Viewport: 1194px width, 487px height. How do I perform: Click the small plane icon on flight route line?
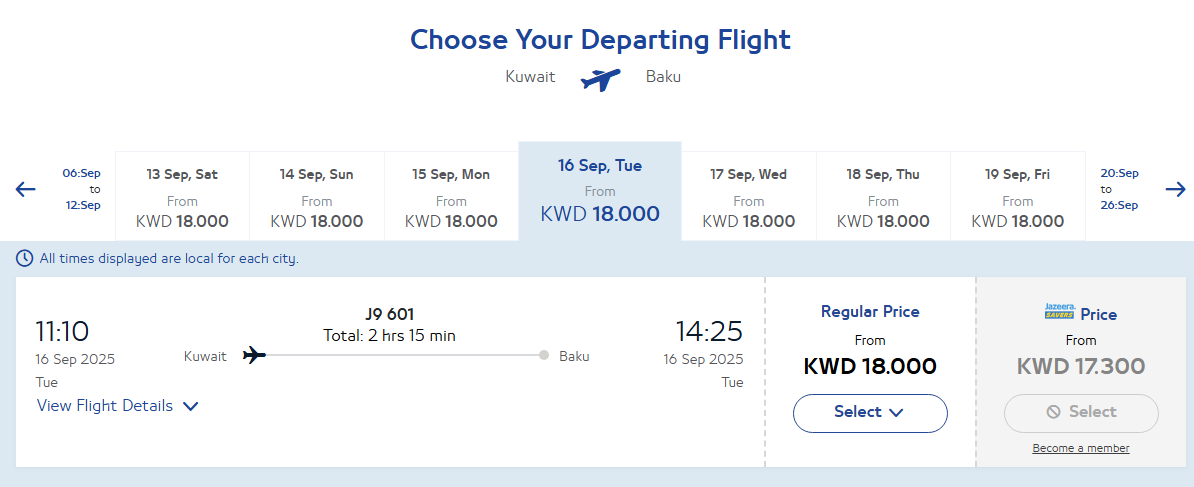[x=254, y=355]
